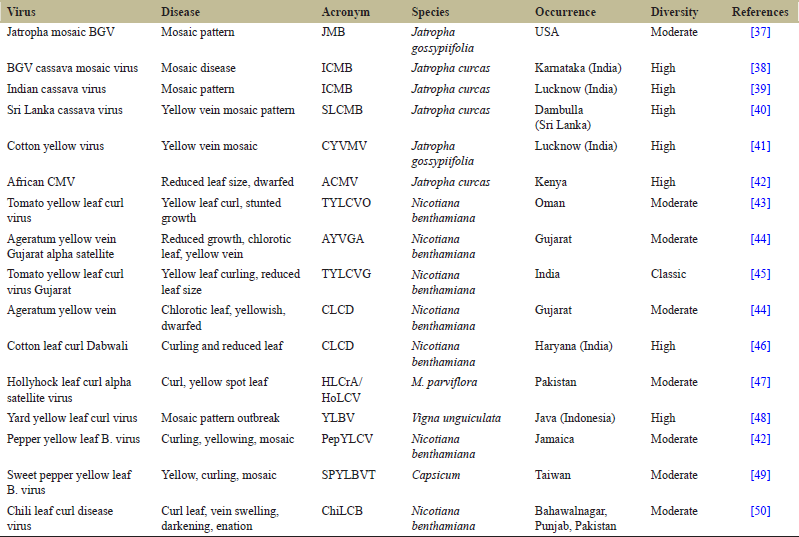
Task: Open reference link [49]
Action: pos(760,475)
